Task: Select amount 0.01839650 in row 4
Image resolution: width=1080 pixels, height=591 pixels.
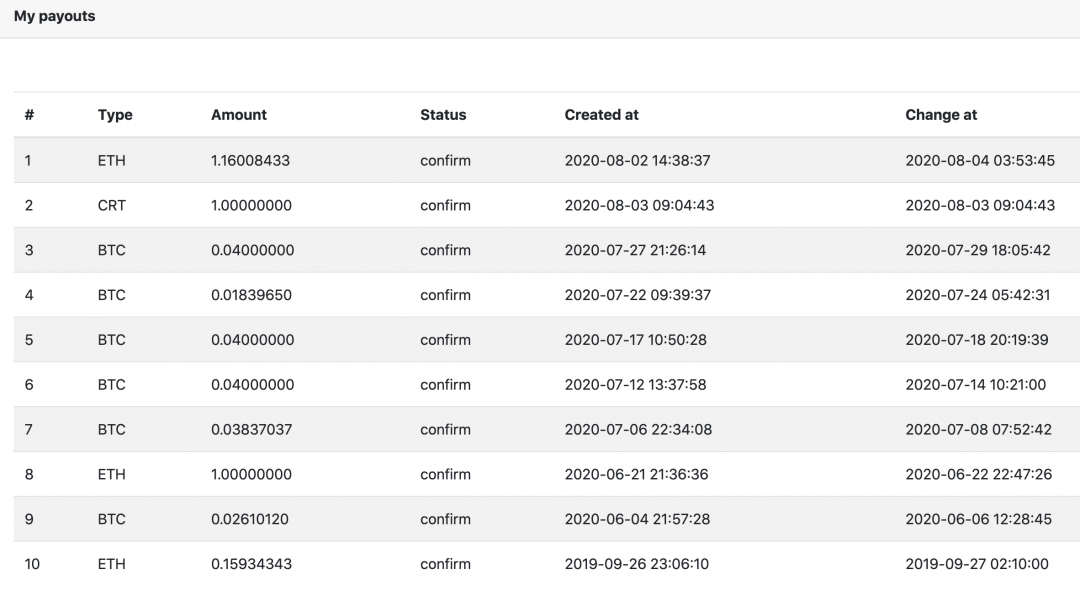Action: (251, 295)
